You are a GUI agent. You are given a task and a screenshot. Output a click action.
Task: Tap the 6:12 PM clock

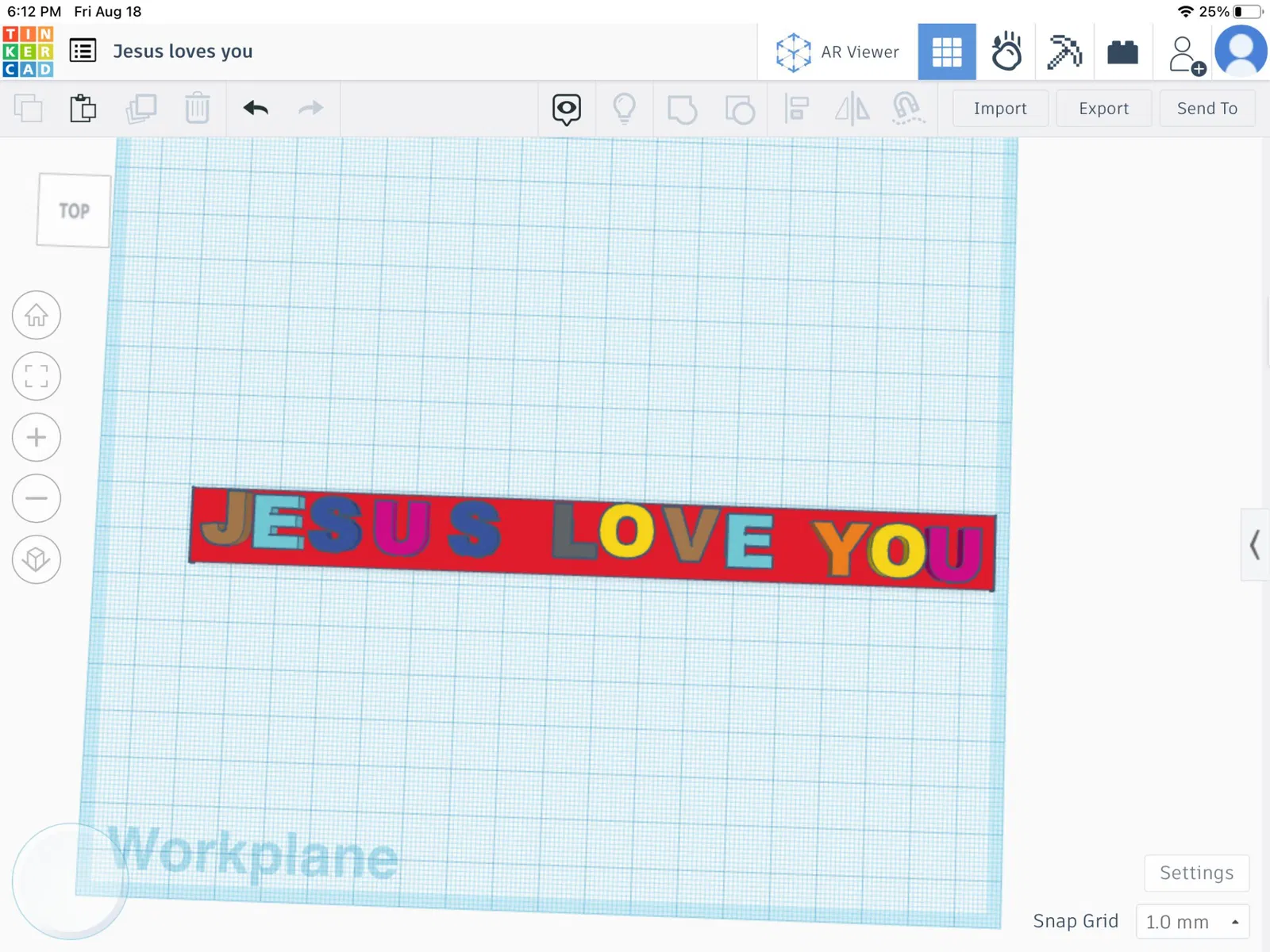pyautogui.click(x=34, y=12)
